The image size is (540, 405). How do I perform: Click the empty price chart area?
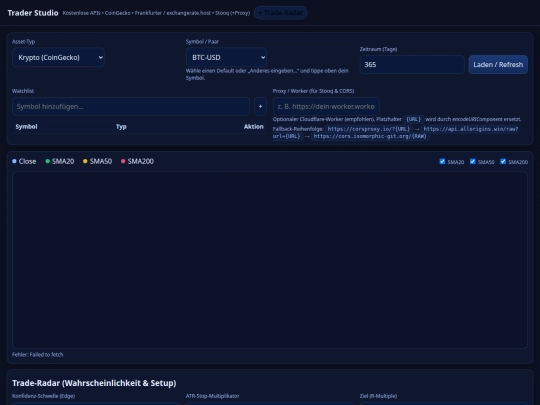tap(270, 260)
